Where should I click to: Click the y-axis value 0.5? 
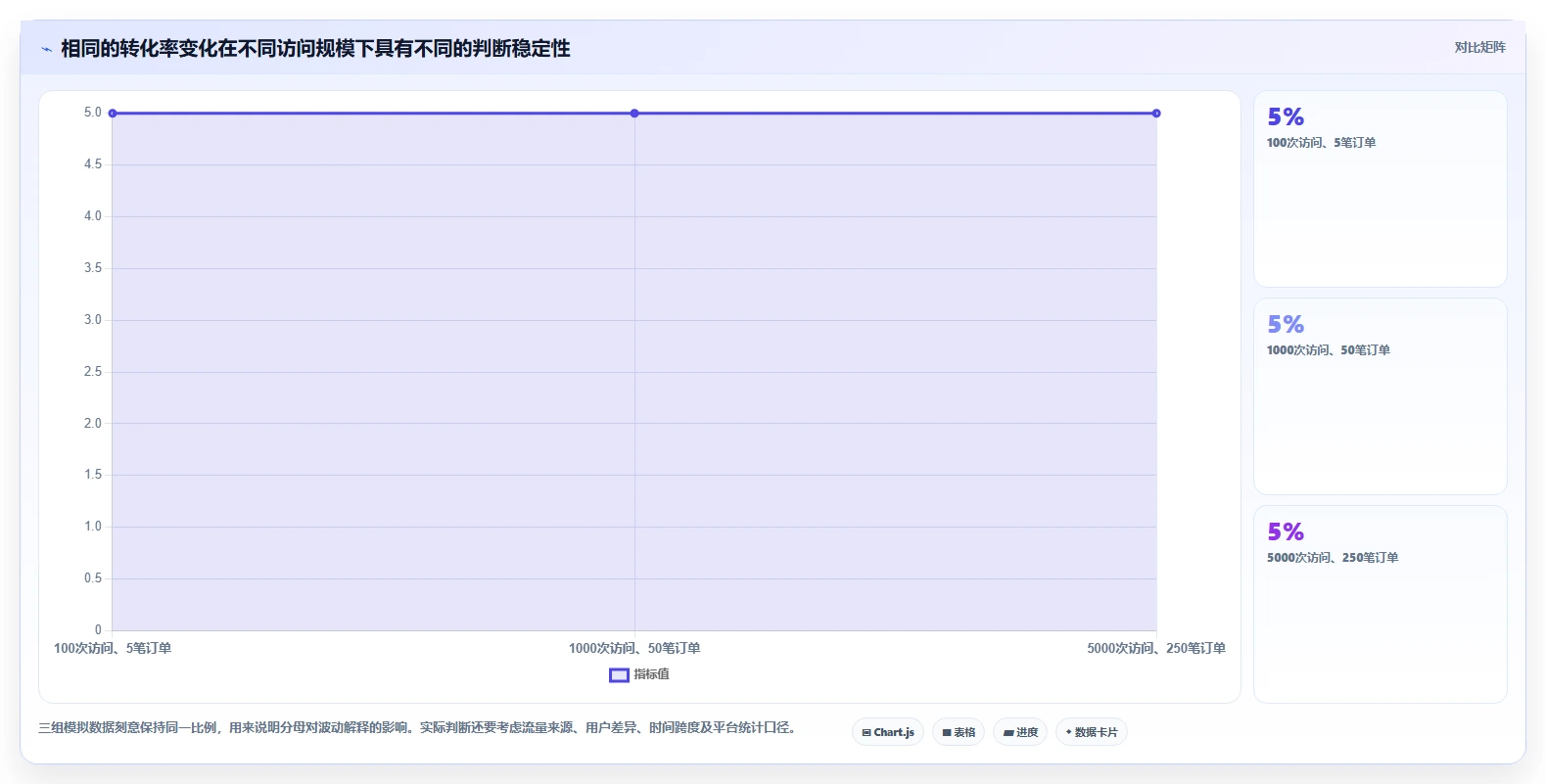point(93,578)
